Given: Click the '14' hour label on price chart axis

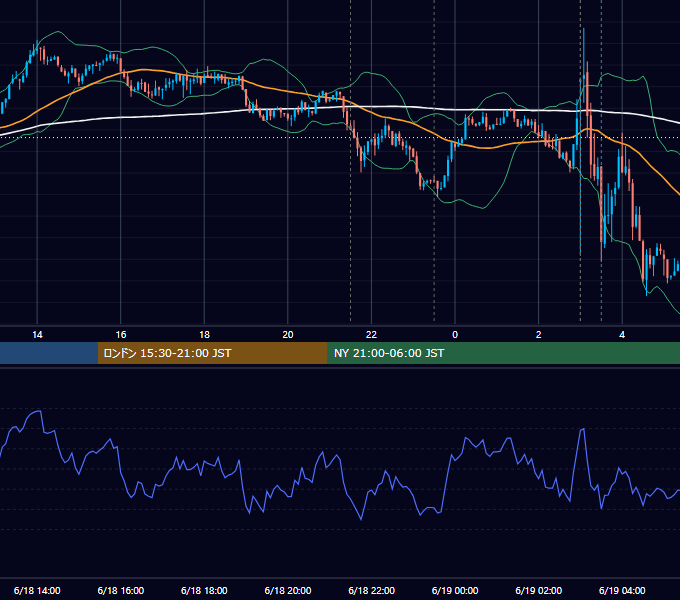Looking at the screenshot, I should [37, 335].
